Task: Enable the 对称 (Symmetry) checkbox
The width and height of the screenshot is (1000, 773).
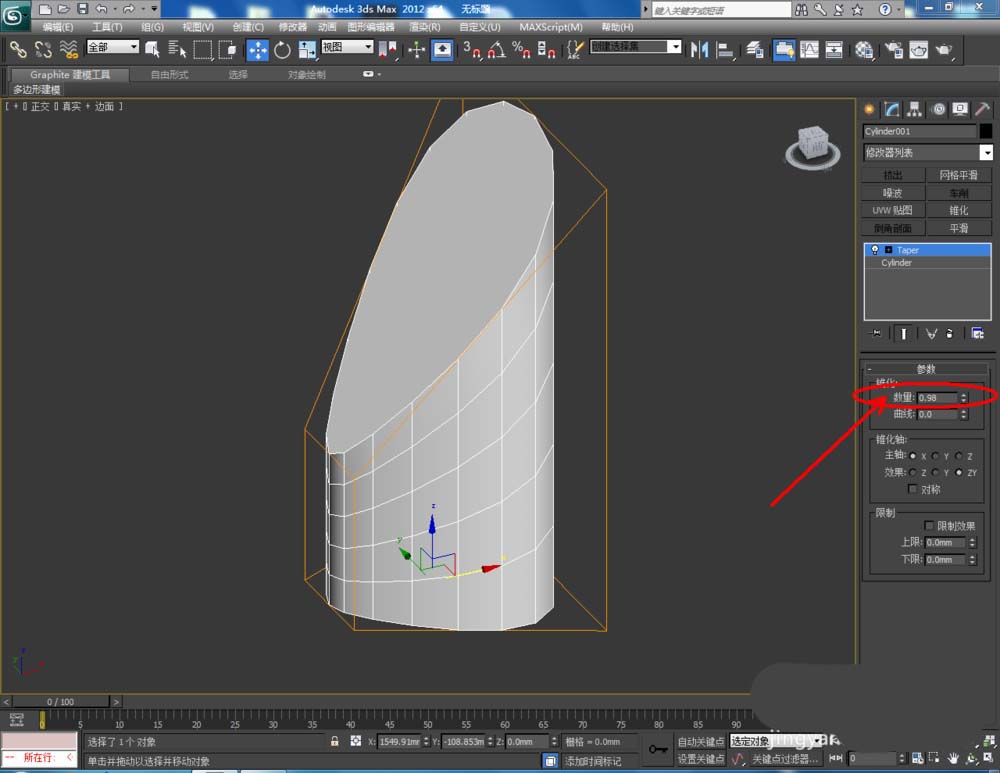Action: point(911,489)
